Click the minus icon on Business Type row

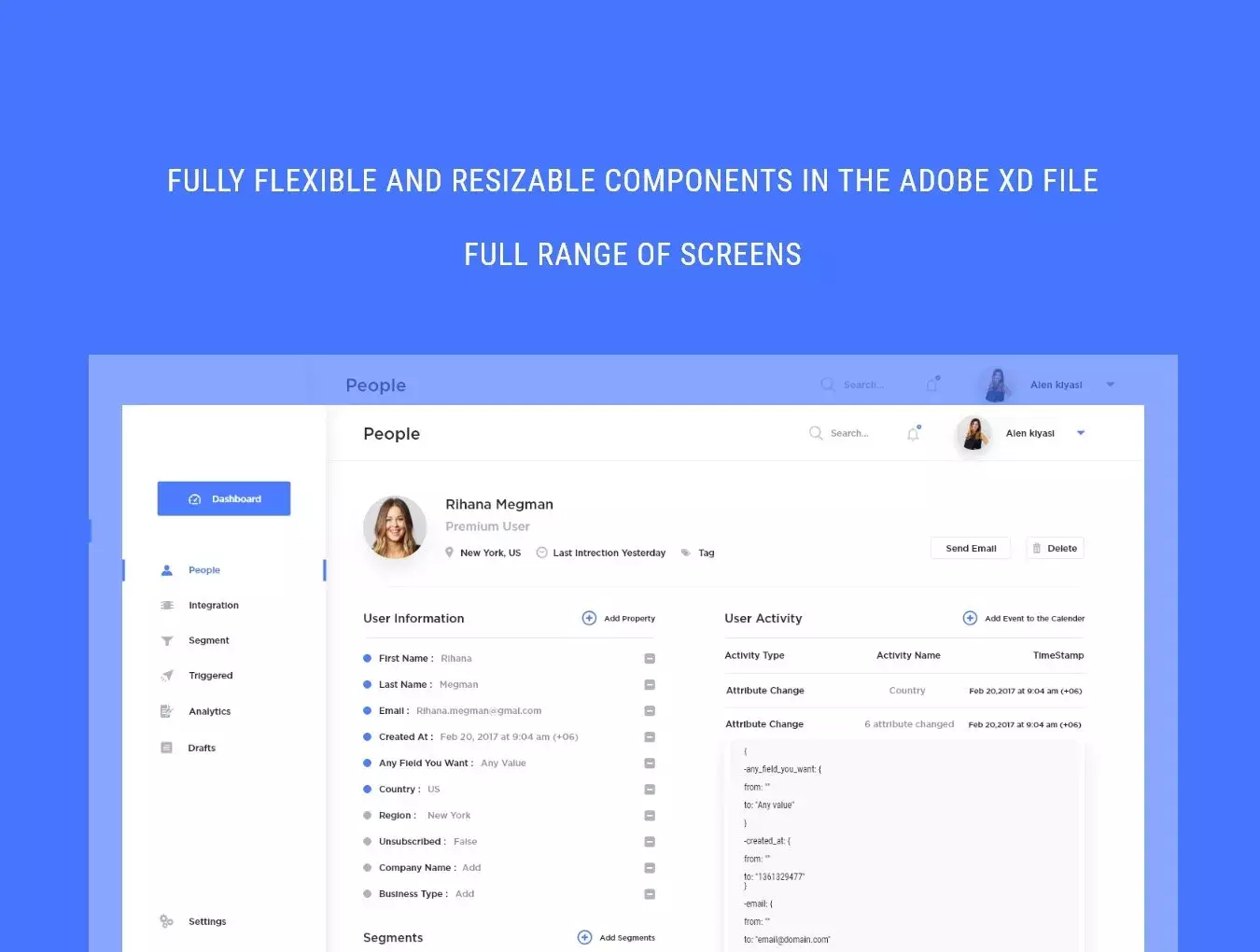[650, 894]
